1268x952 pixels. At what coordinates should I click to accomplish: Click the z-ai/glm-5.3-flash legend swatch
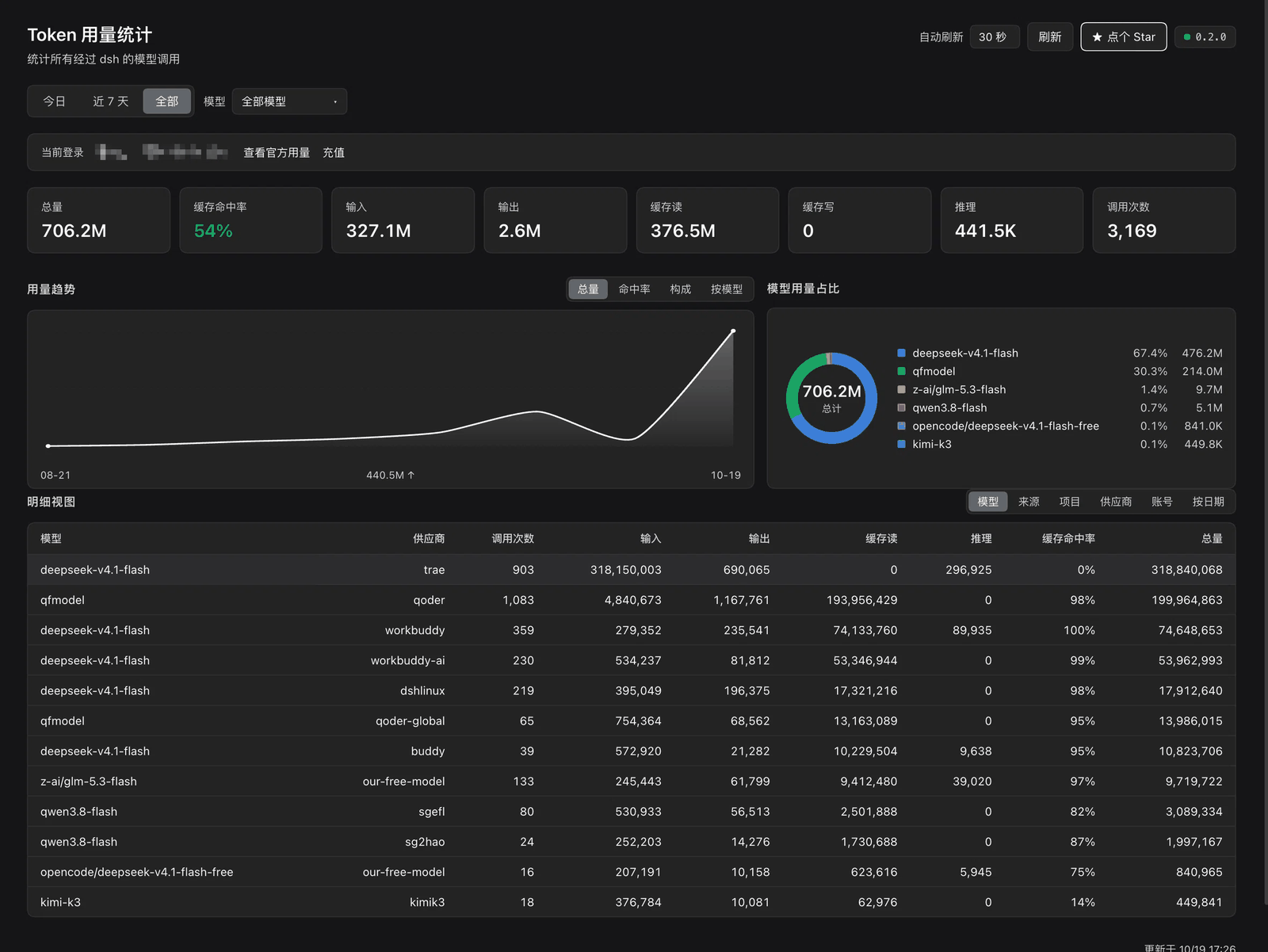901,390
